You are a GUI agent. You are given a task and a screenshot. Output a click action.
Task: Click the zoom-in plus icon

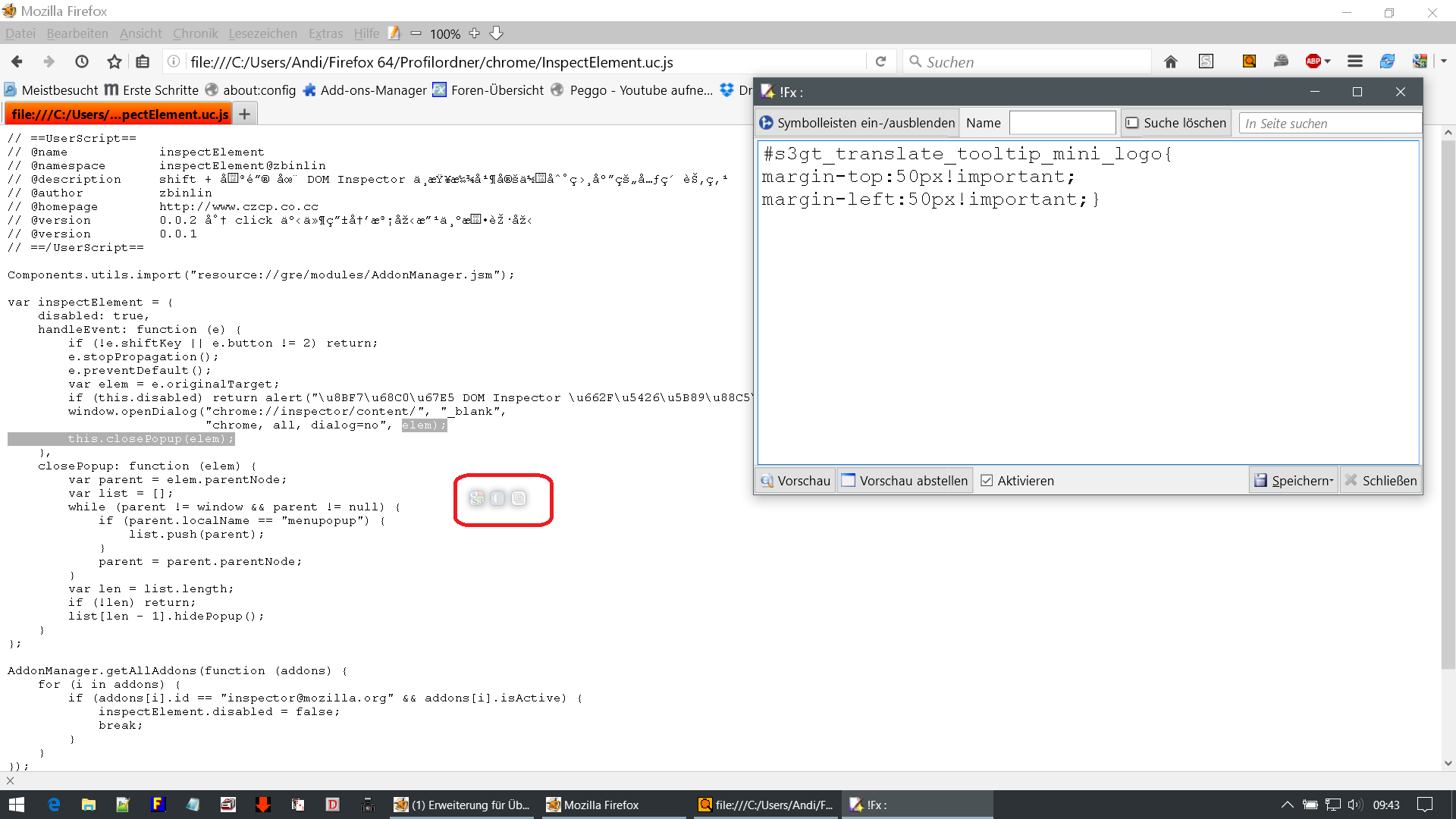(475, 33)
